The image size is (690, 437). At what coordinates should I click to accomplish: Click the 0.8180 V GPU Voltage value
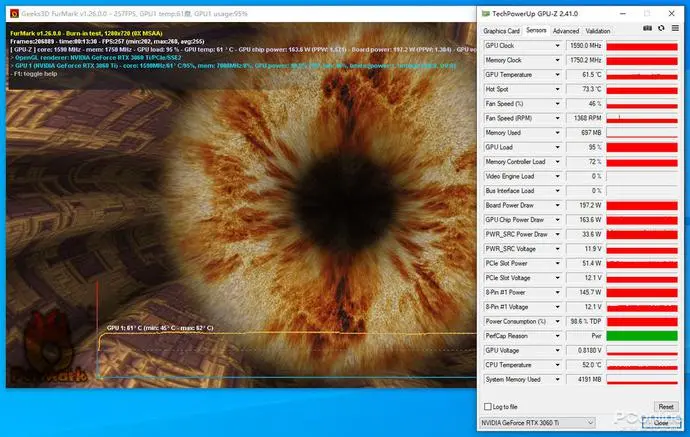585,351
